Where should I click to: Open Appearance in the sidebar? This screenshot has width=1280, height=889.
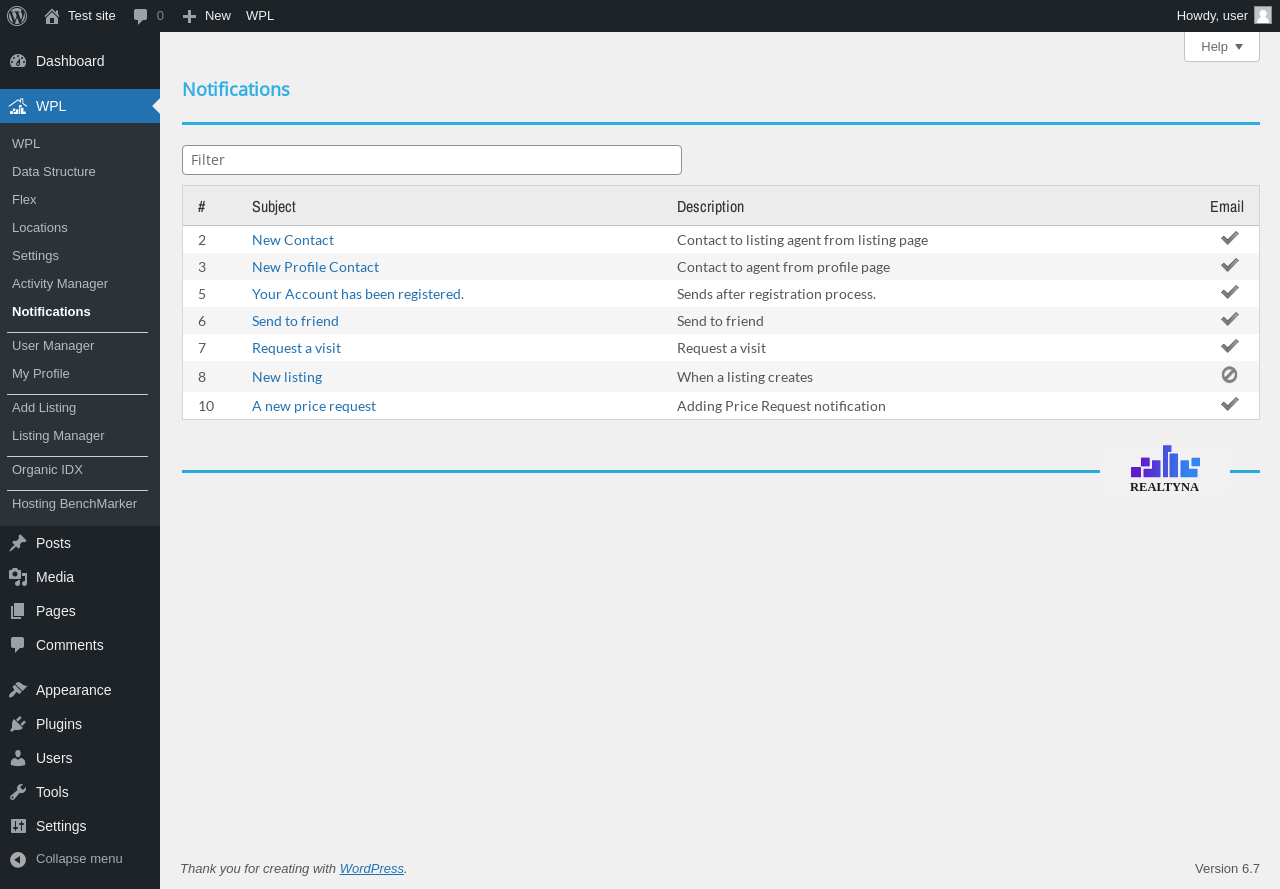coord(73,690)
